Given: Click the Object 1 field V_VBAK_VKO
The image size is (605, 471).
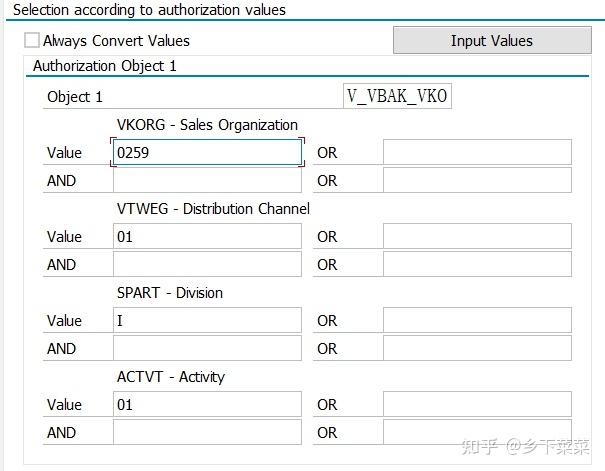Looking at the screenshot, I should [x=398, y=97].
